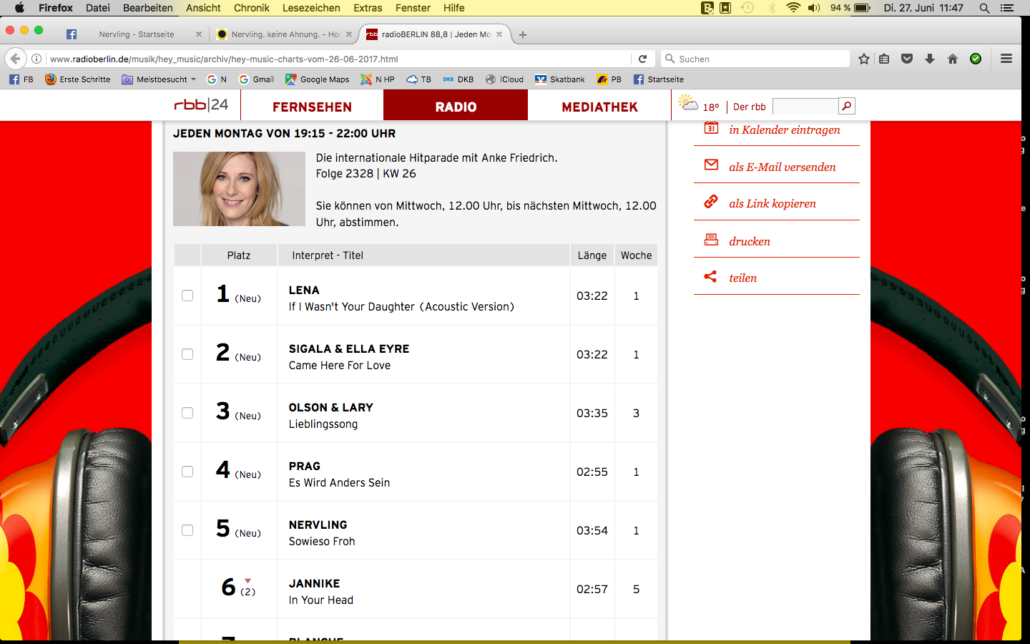Viewport: 1030px width, 644px height.
Task: Expand the Meistbesucht bookmarks dropdown
Action: pos(158,79)
